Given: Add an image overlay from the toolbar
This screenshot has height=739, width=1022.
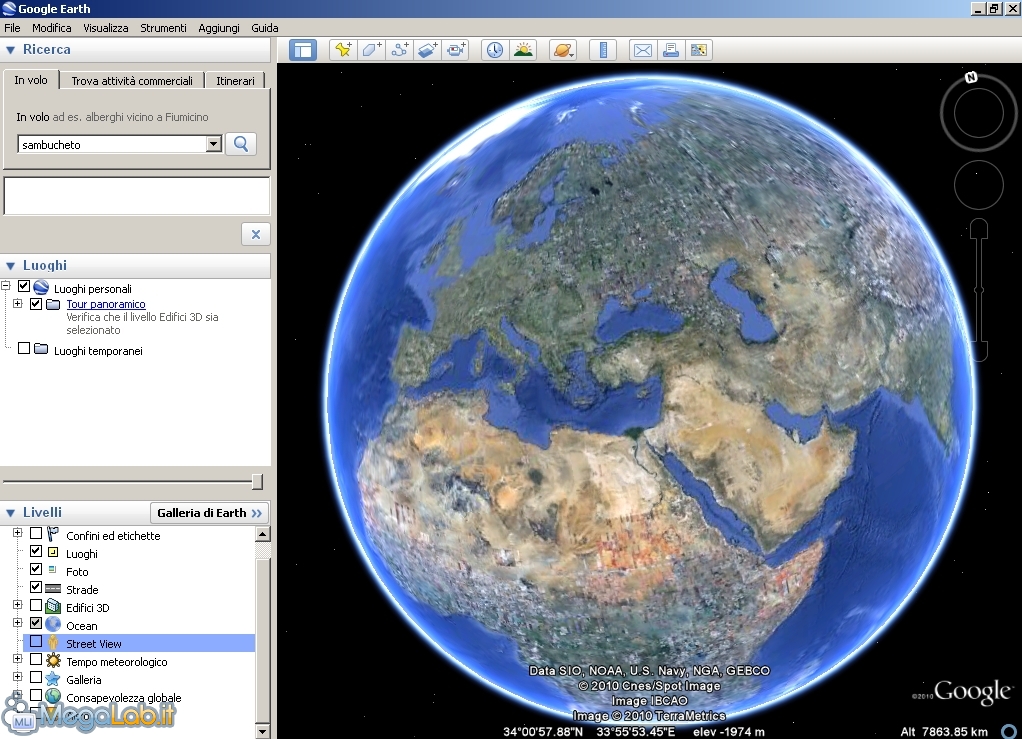Looking at the screenshot, I should (x=428, y=50).
